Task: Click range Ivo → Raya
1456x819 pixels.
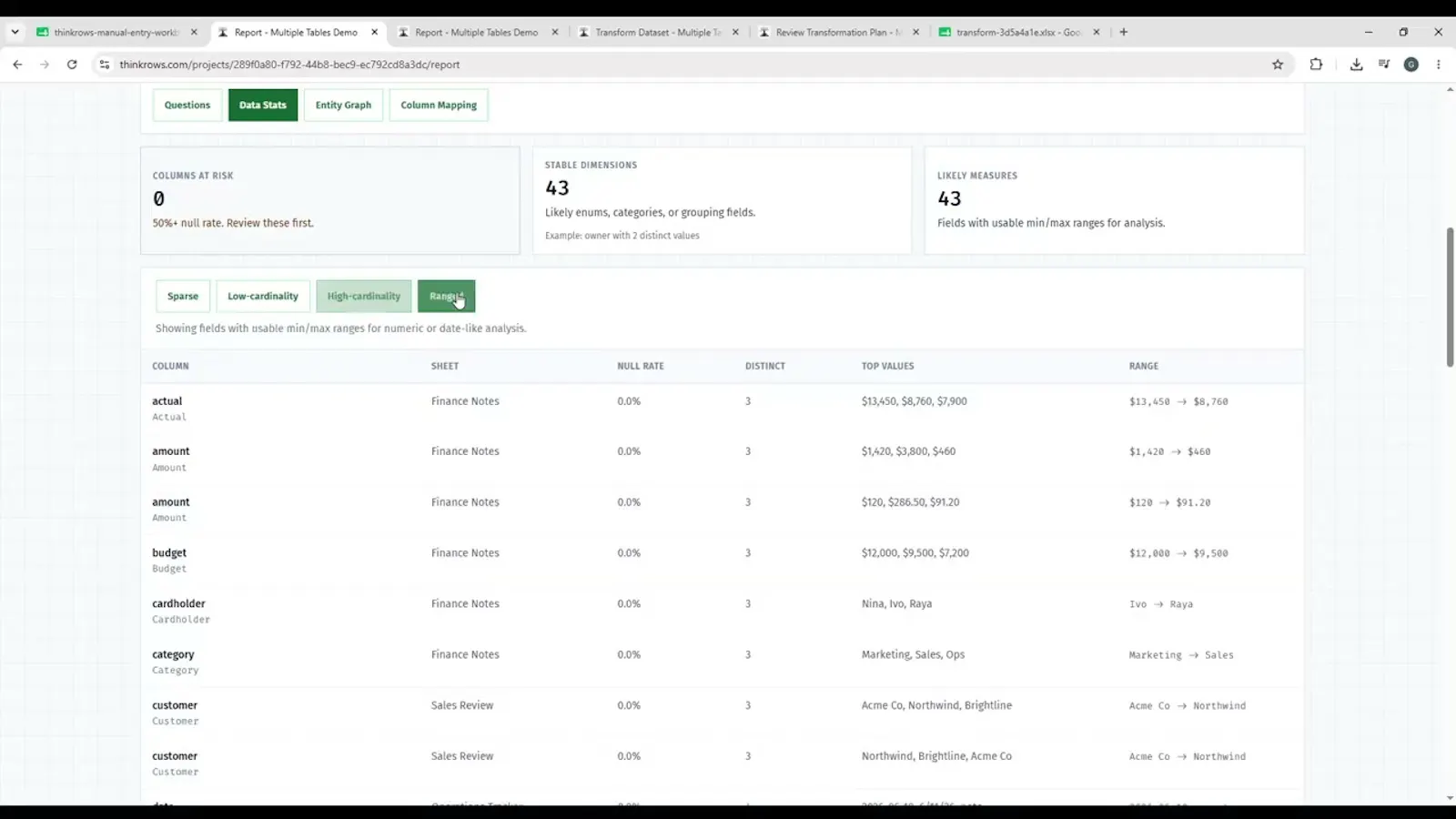Action: click(x=1161, y=604)
